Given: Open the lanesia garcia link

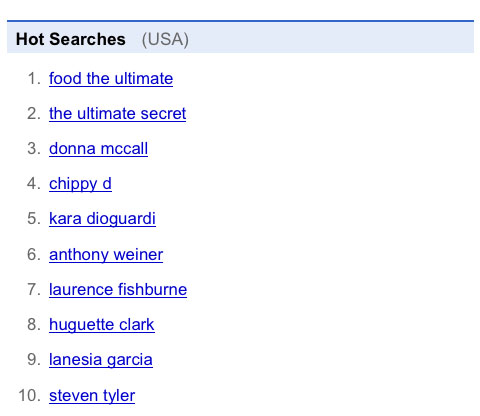Looking at the screenshot, I should (101, 360).
